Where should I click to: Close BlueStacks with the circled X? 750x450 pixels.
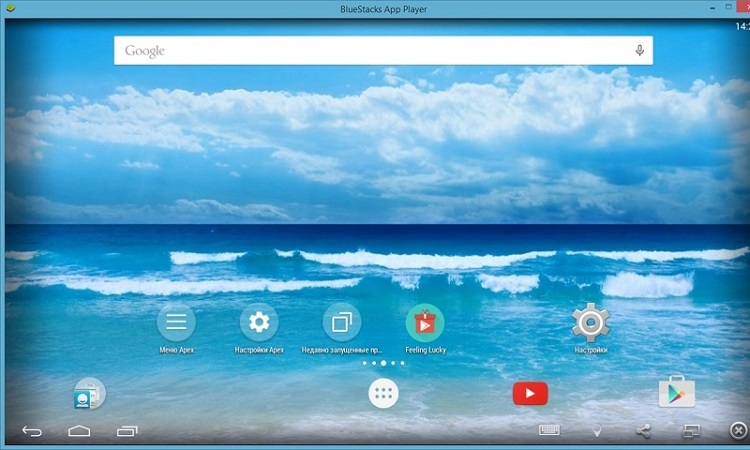(737, 431)
